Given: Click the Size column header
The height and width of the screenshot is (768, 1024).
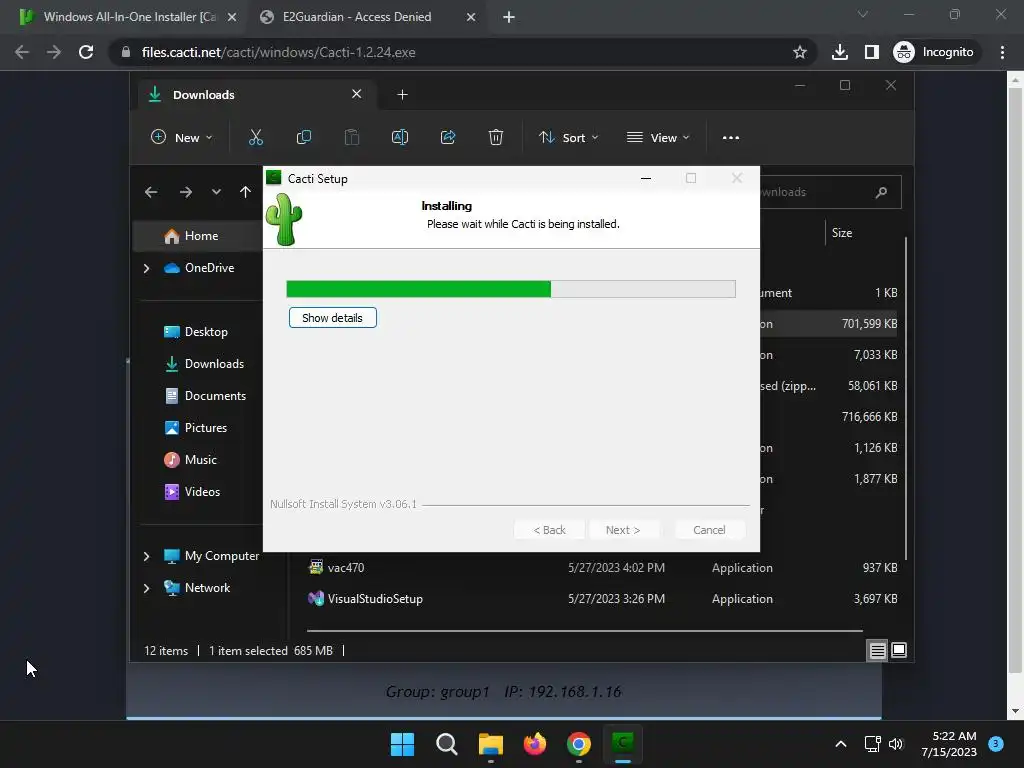Looking at the screenshot, I should [x=842, y=233].
